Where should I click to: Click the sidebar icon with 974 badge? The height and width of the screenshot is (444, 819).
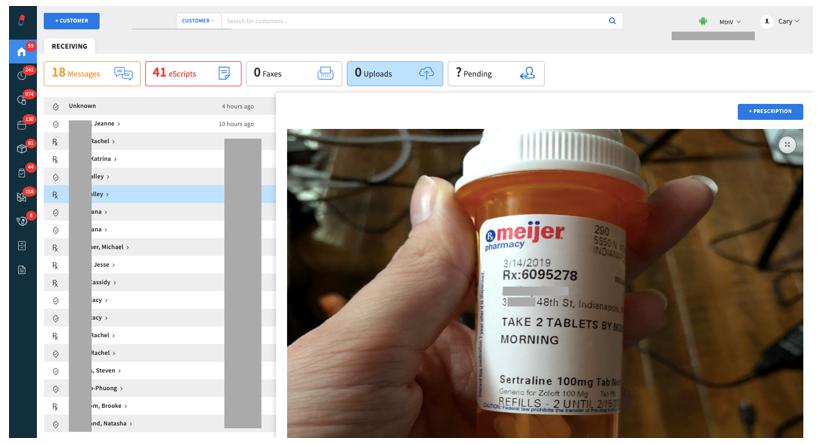click(21, 100)
